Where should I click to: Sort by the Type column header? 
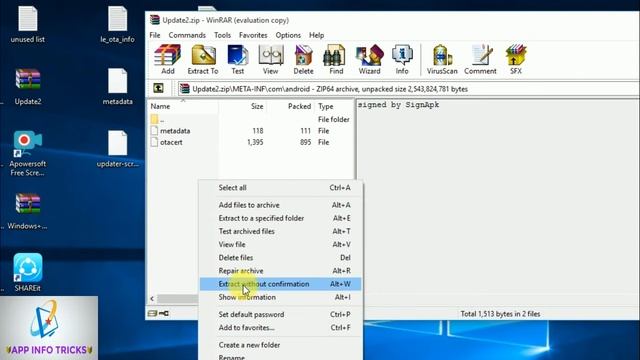334,106
